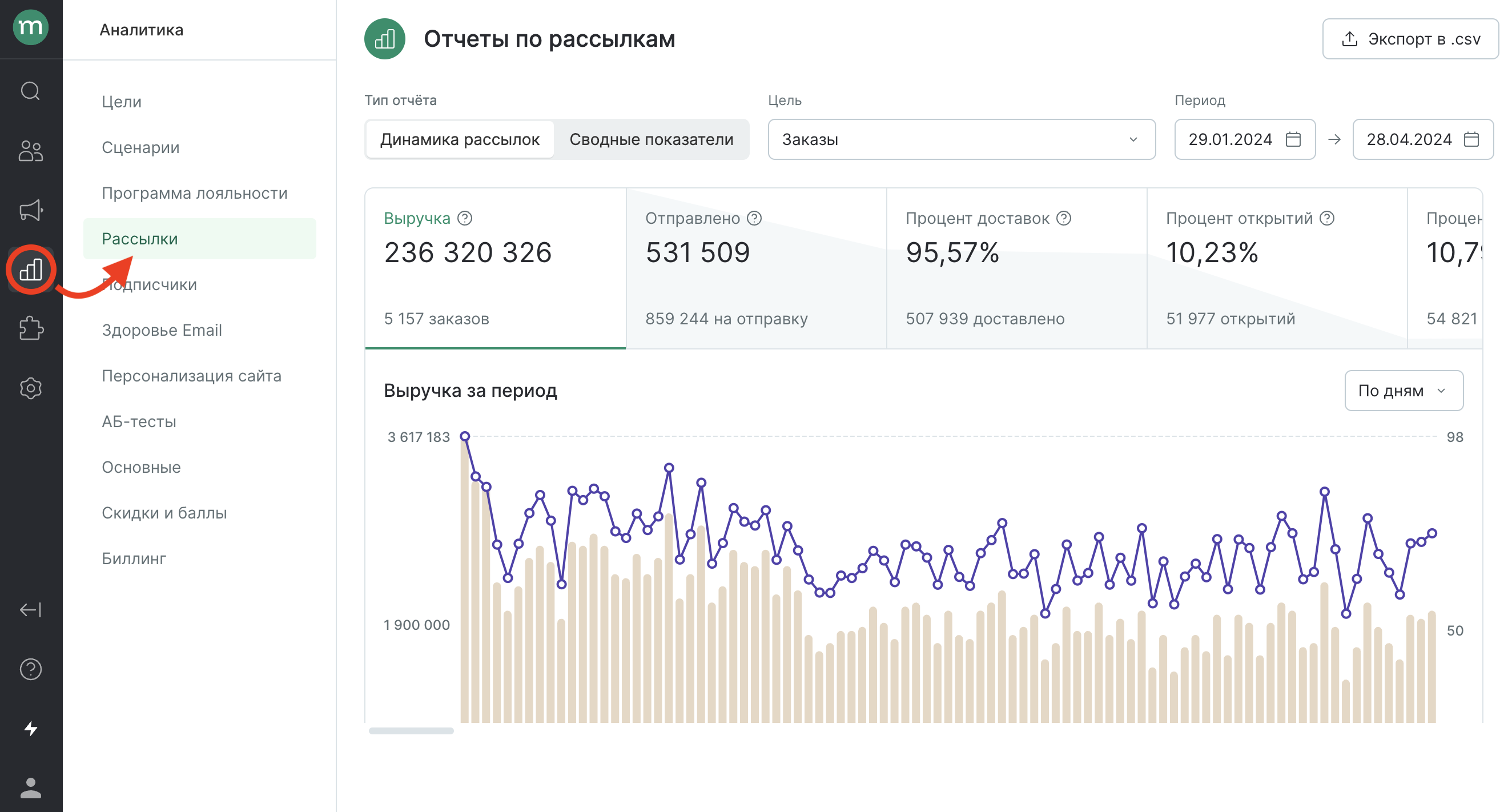1512x812 pixels.
Task: Click the 5 157 заказов text
Action: pyautogui.click(x=436, y=319)
